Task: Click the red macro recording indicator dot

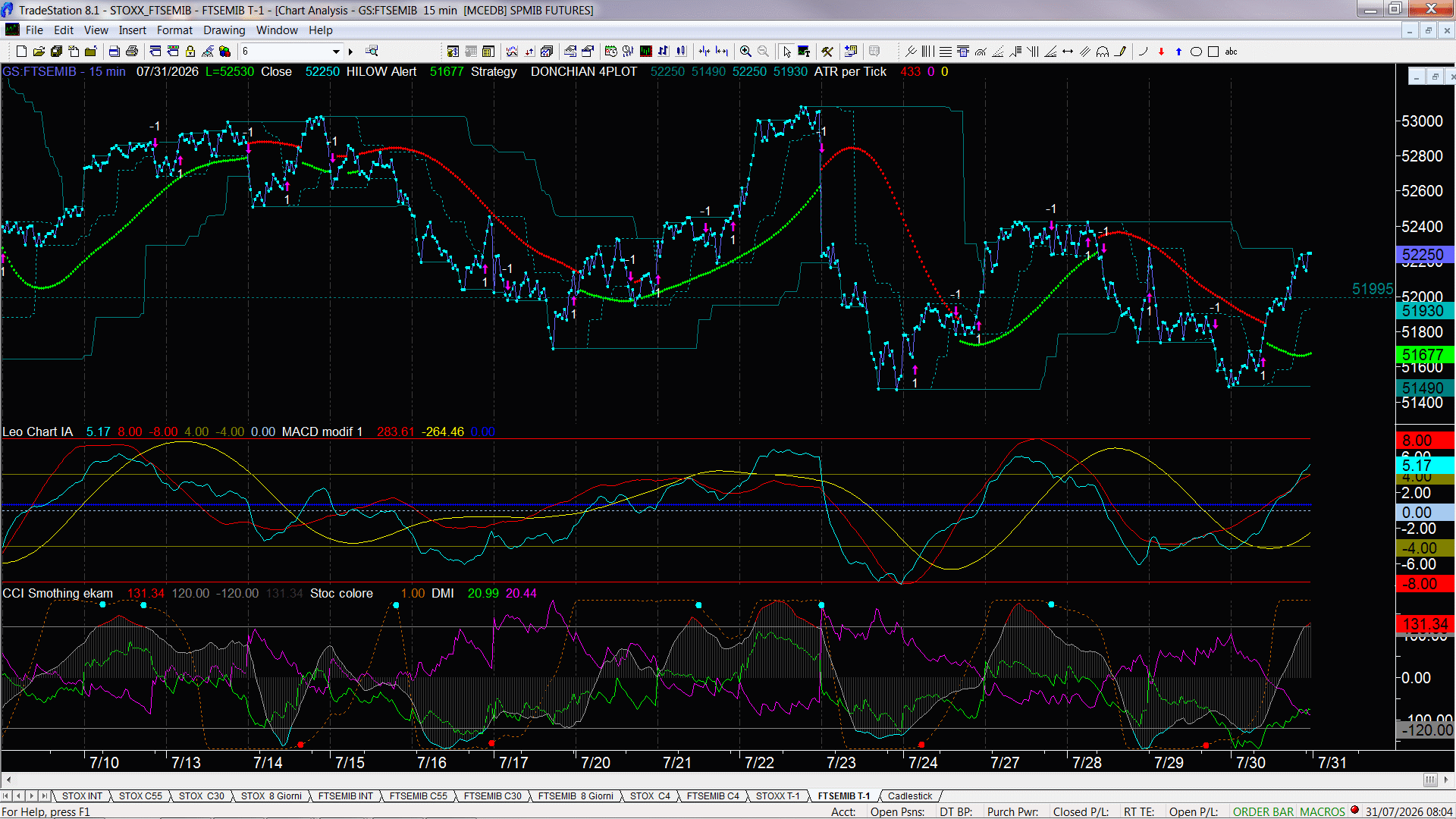Action: click(x=1354, y=811)
